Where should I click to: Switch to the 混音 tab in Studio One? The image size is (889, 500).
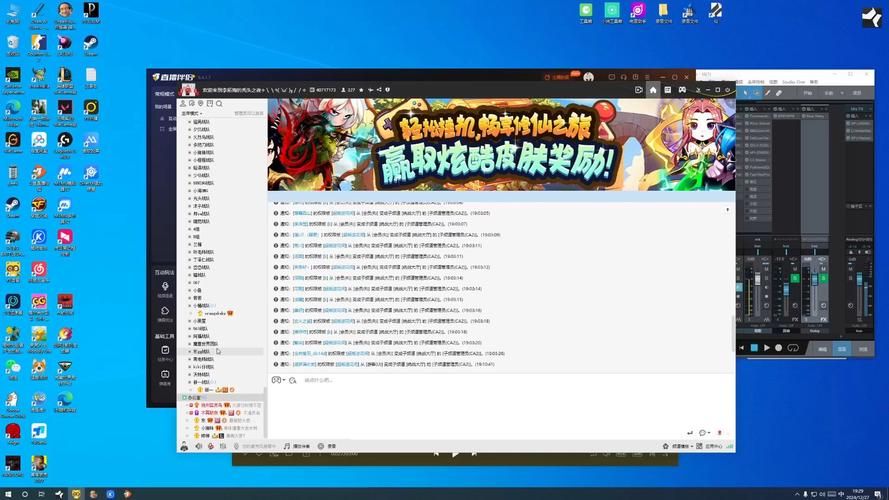point(842,349)
